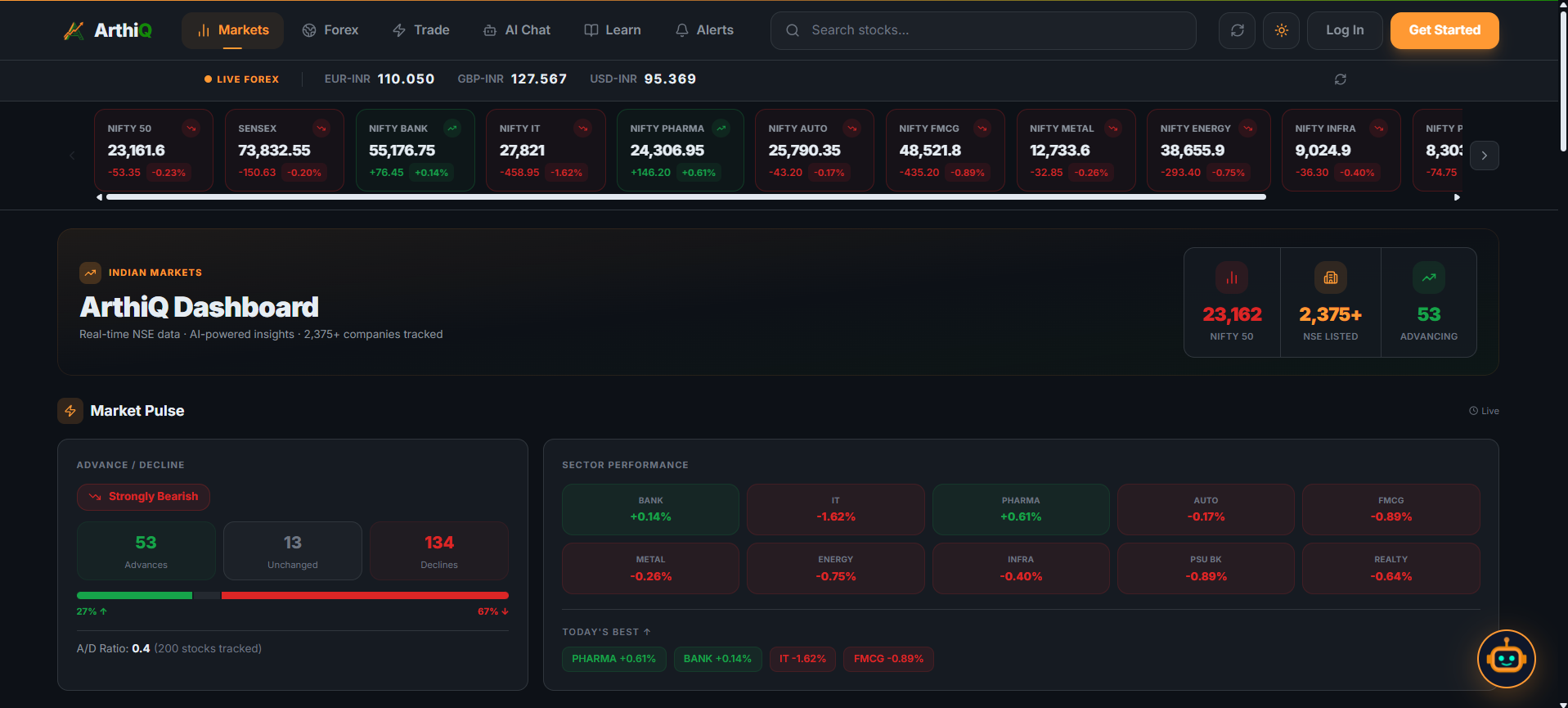Open the FMCG sector performance tile

click(1391, 509)
